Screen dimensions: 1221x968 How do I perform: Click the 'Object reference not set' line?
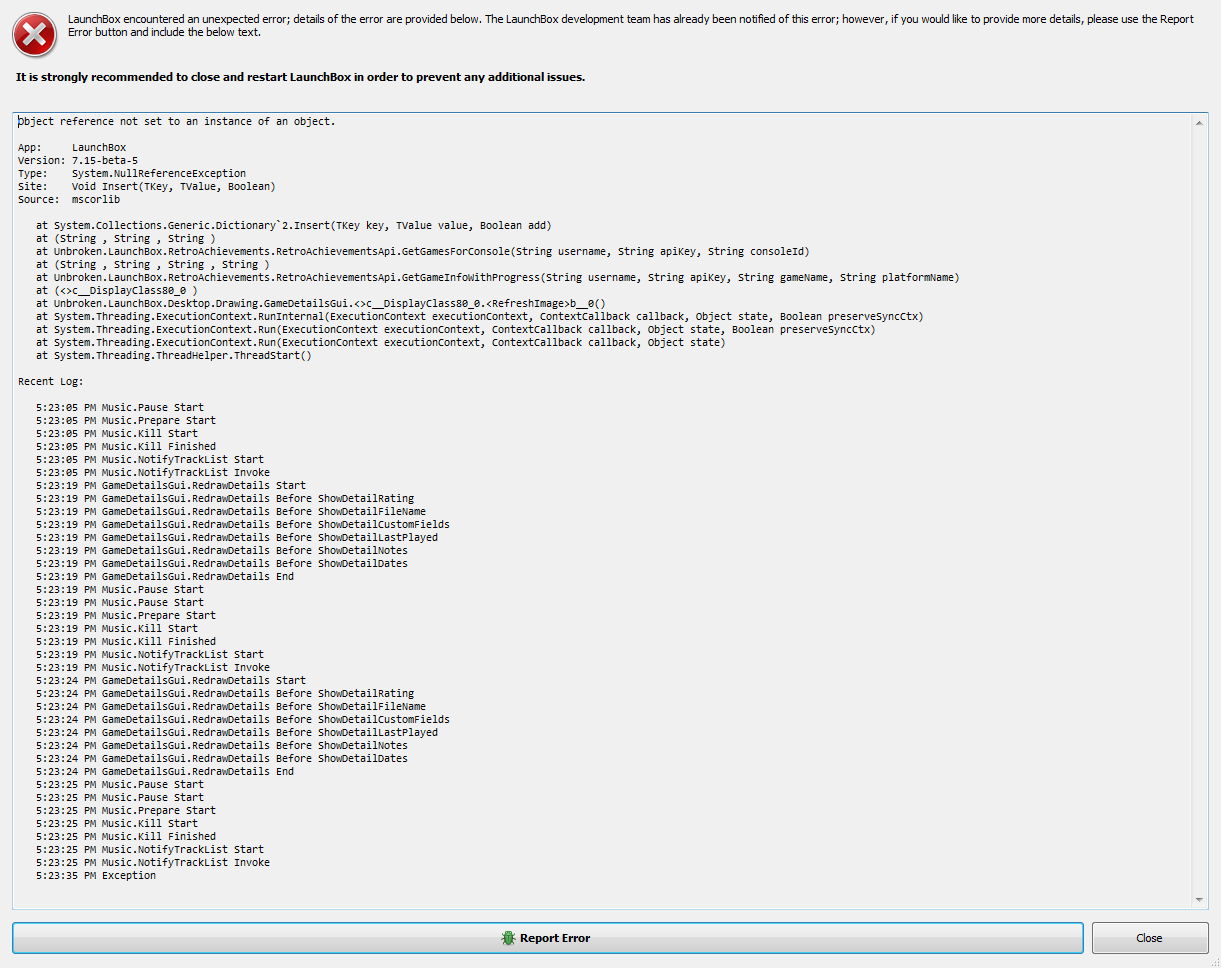tap(177, 121)
